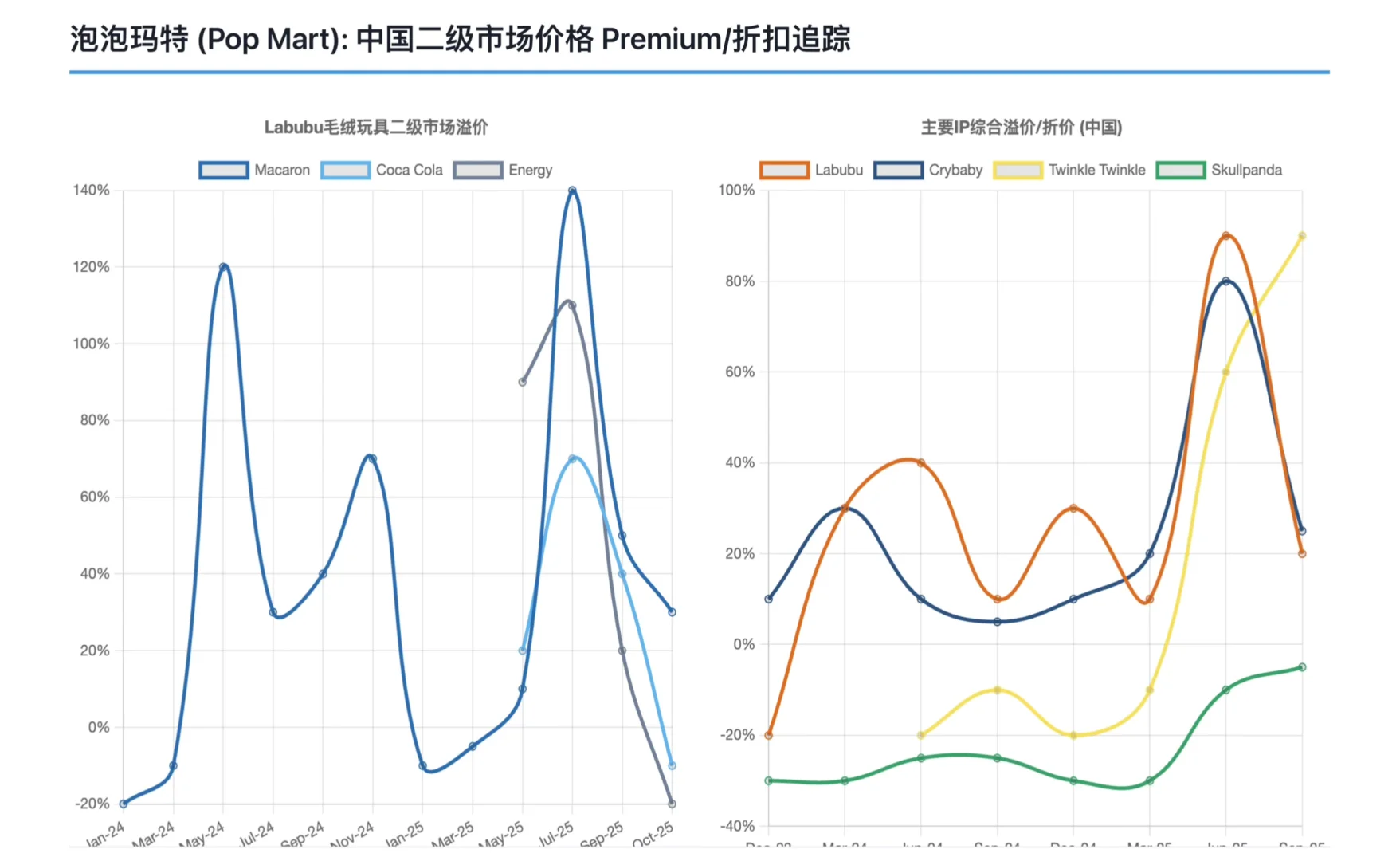Select the Energy series 110% peak marker
Screen dimensions: 1400x861
point(571,303)
